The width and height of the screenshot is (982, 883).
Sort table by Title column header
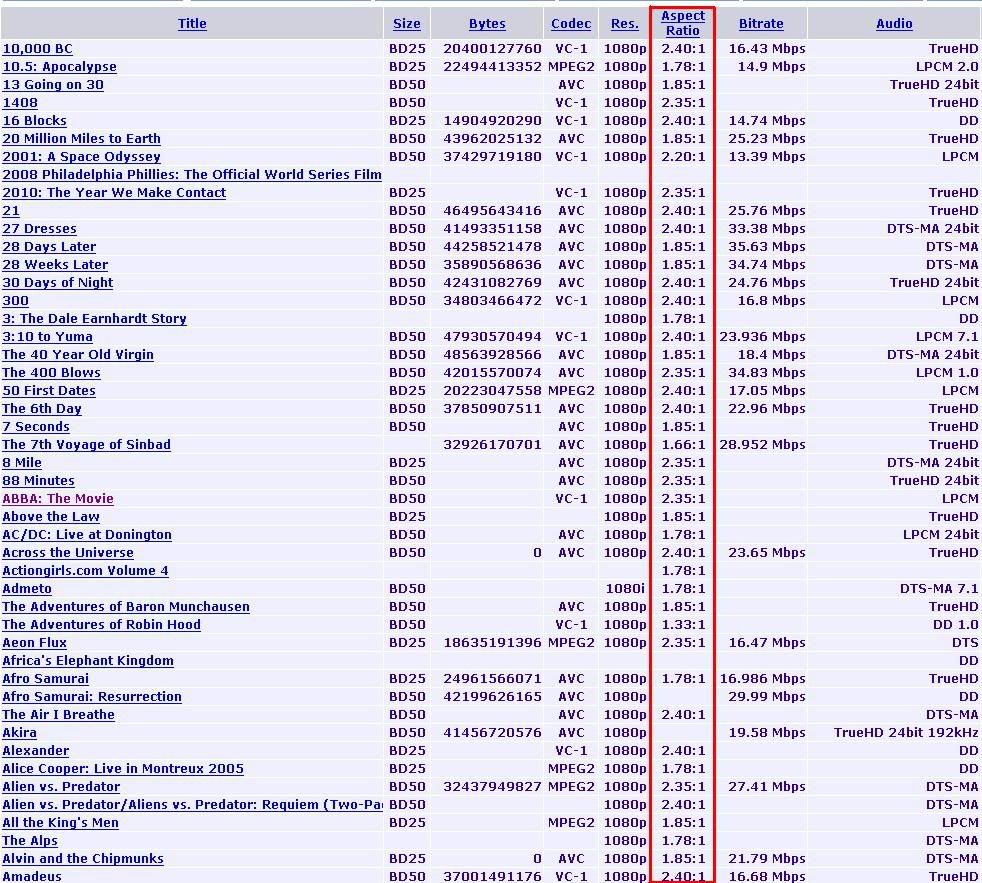[x=192, y=24]
